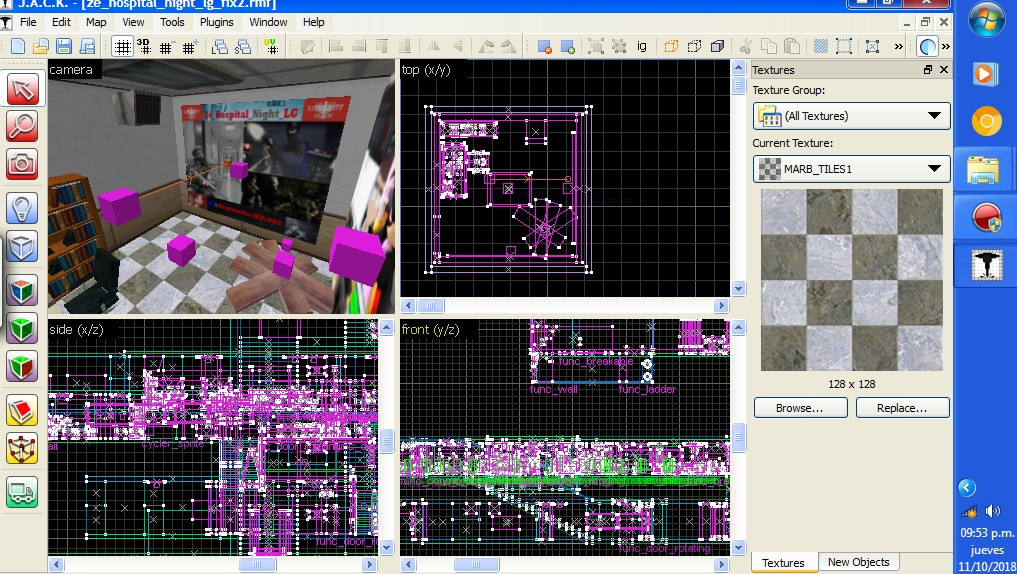
Task: Click side view vertical scrollbar thumb
Action: 387,441
